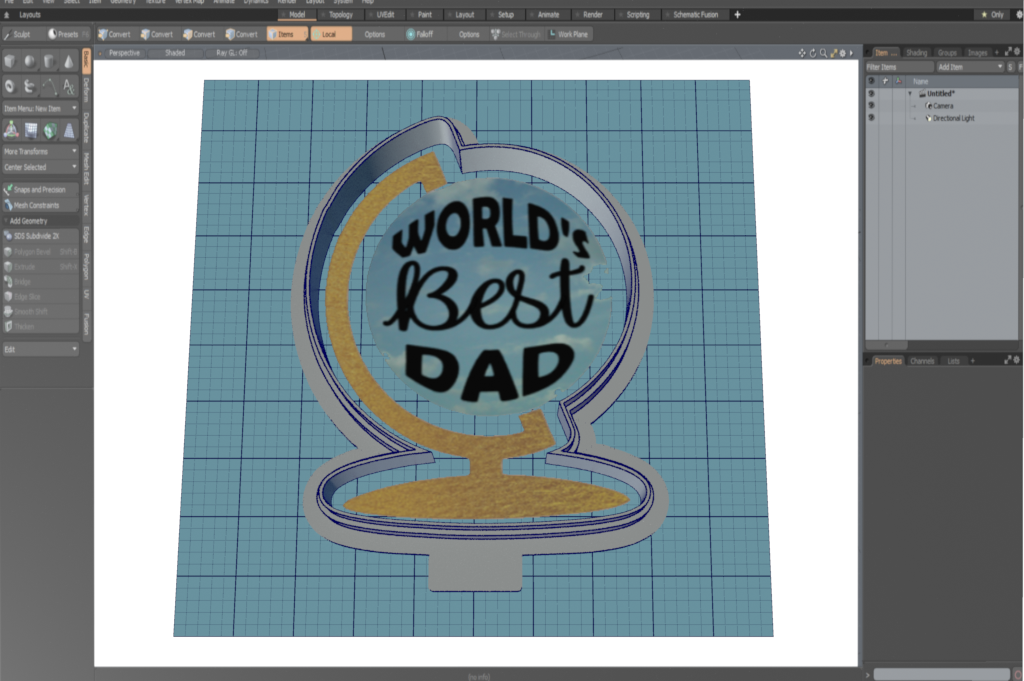The width and height of the screenshot is (1024, 681).
Task: Toggle visibility of Untitled scene
Action: tap(871, 94)
